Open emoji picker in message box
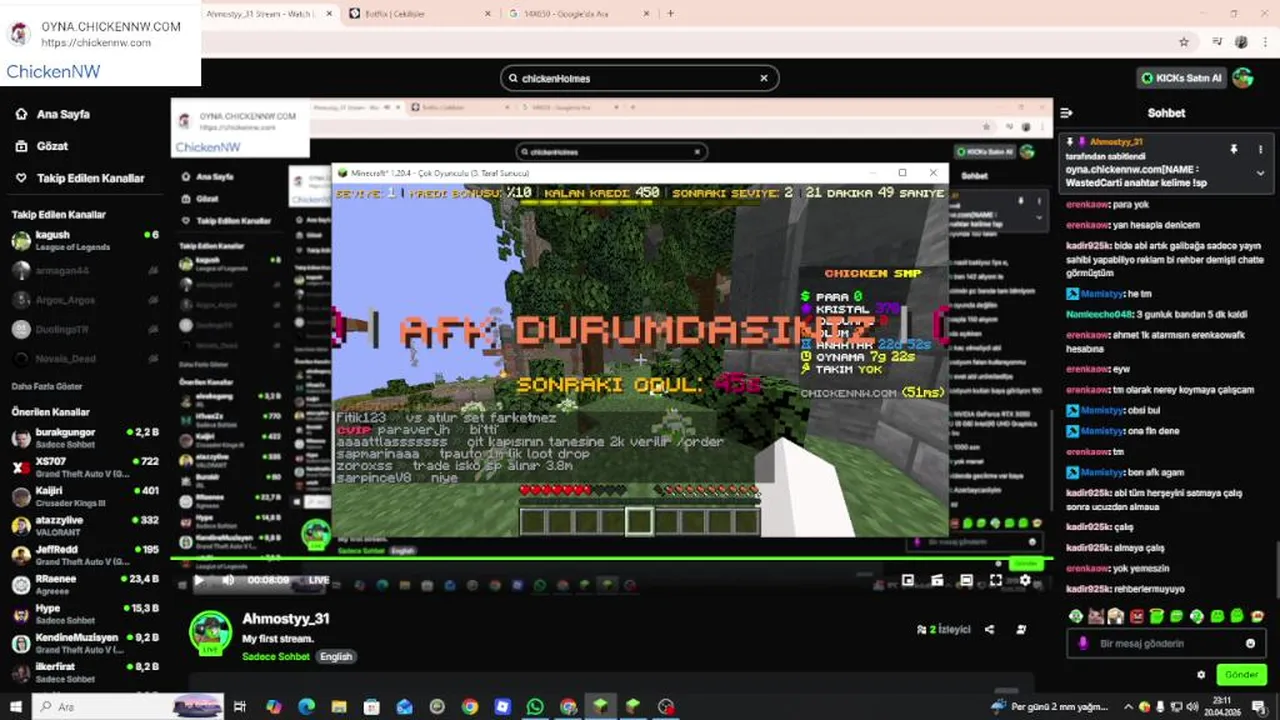Screen dimensions: 1280x720 click(x=1250, y=643)
